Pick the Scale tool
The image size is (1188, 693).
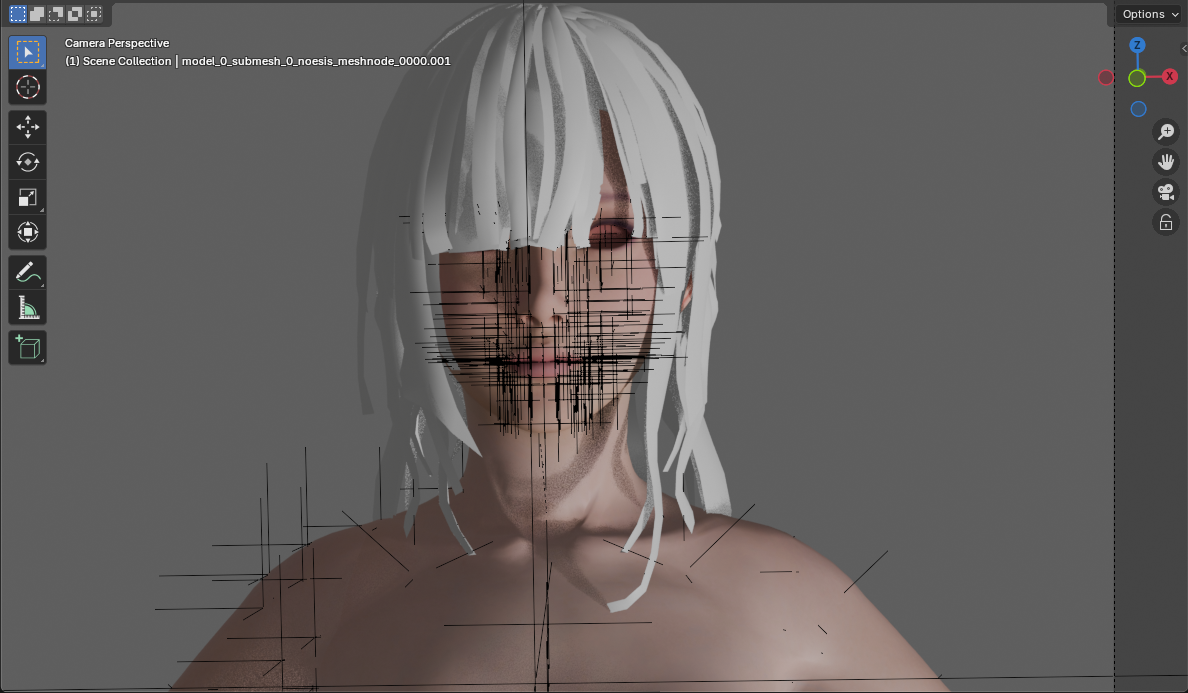point(27,197)
